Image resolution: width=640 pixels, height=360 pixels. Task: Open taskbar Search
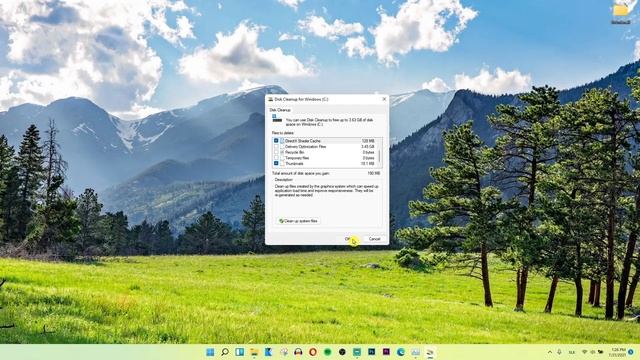[225, 352]
